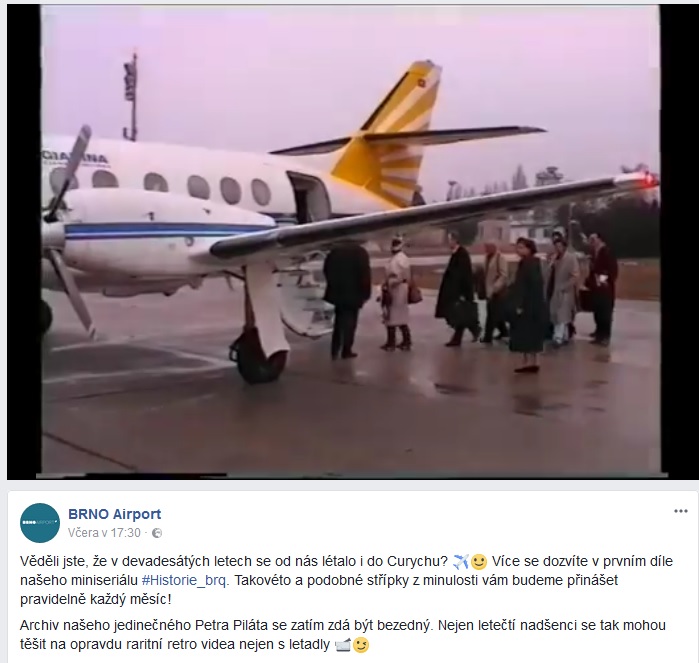Click the yellow striped aircraft tail in video
Image resolution: width=699 pixels, height=663 pixels.
(x=391, y=134)
